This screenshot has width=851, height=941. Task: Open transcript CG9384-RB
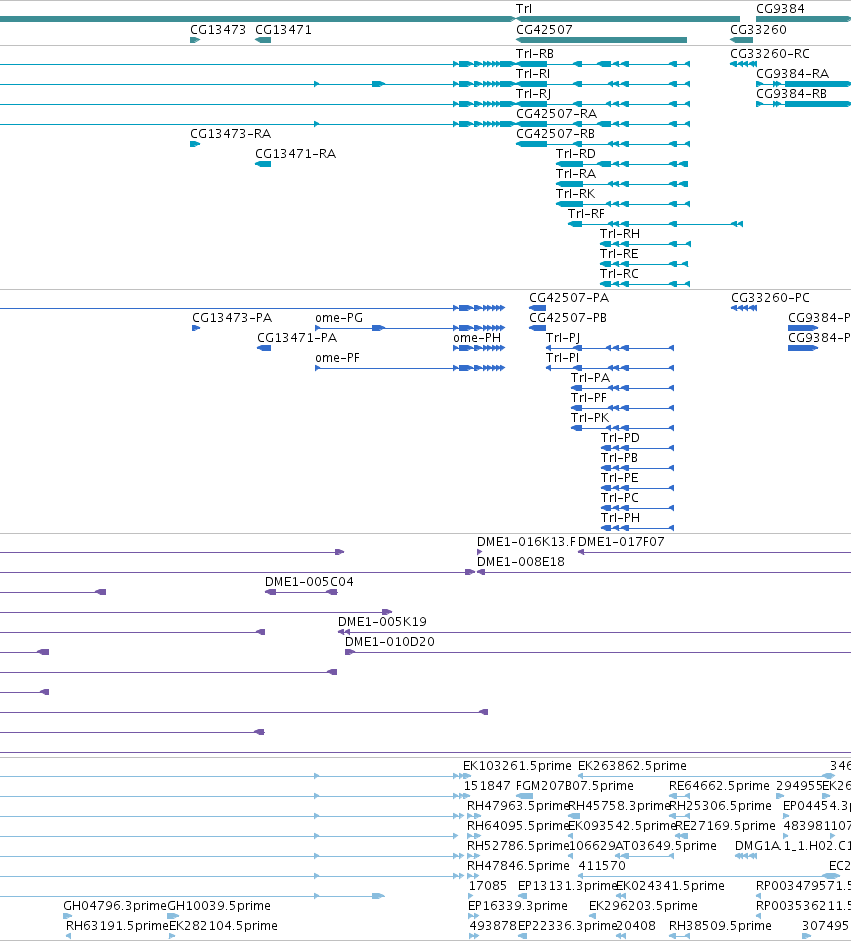click(x=791, y=94)
